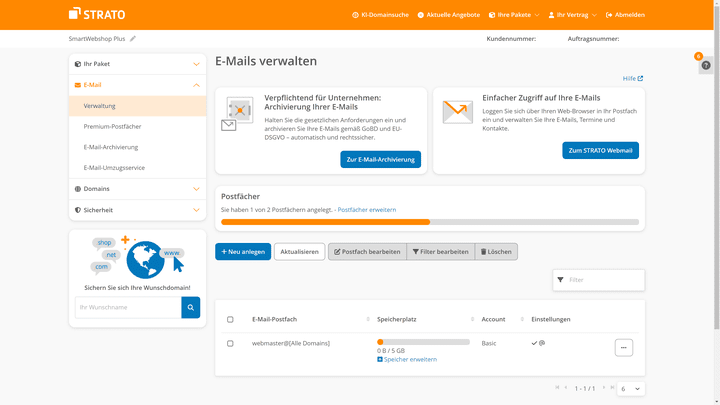Click the pencil icon next to SmartWebshop Plus
720x405 pixels.
coord(133,39)
